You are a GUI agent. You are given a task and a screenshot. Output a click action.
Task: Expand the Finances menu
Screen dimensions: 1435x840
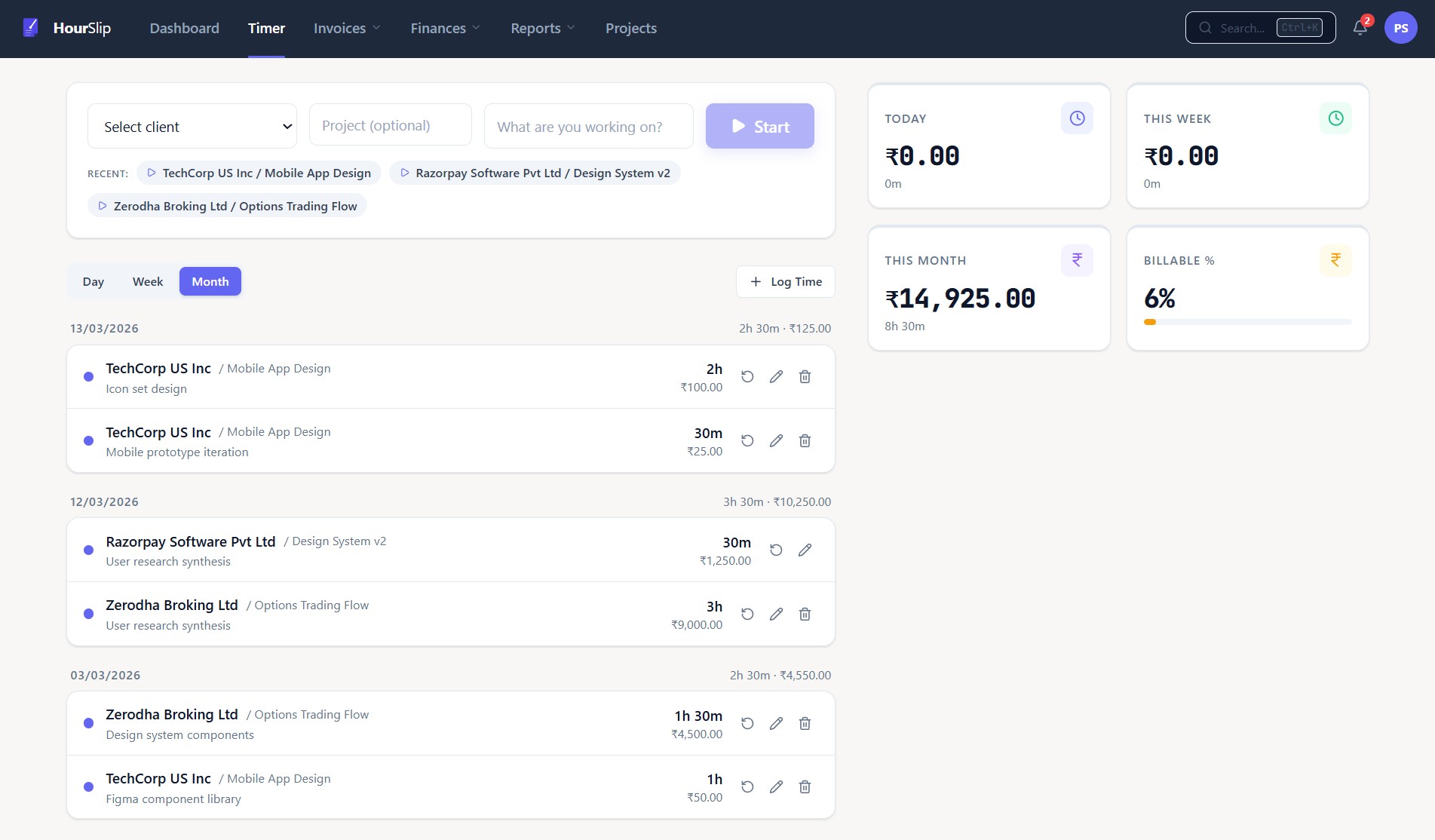pyautogui.click(x=445, y=28)
